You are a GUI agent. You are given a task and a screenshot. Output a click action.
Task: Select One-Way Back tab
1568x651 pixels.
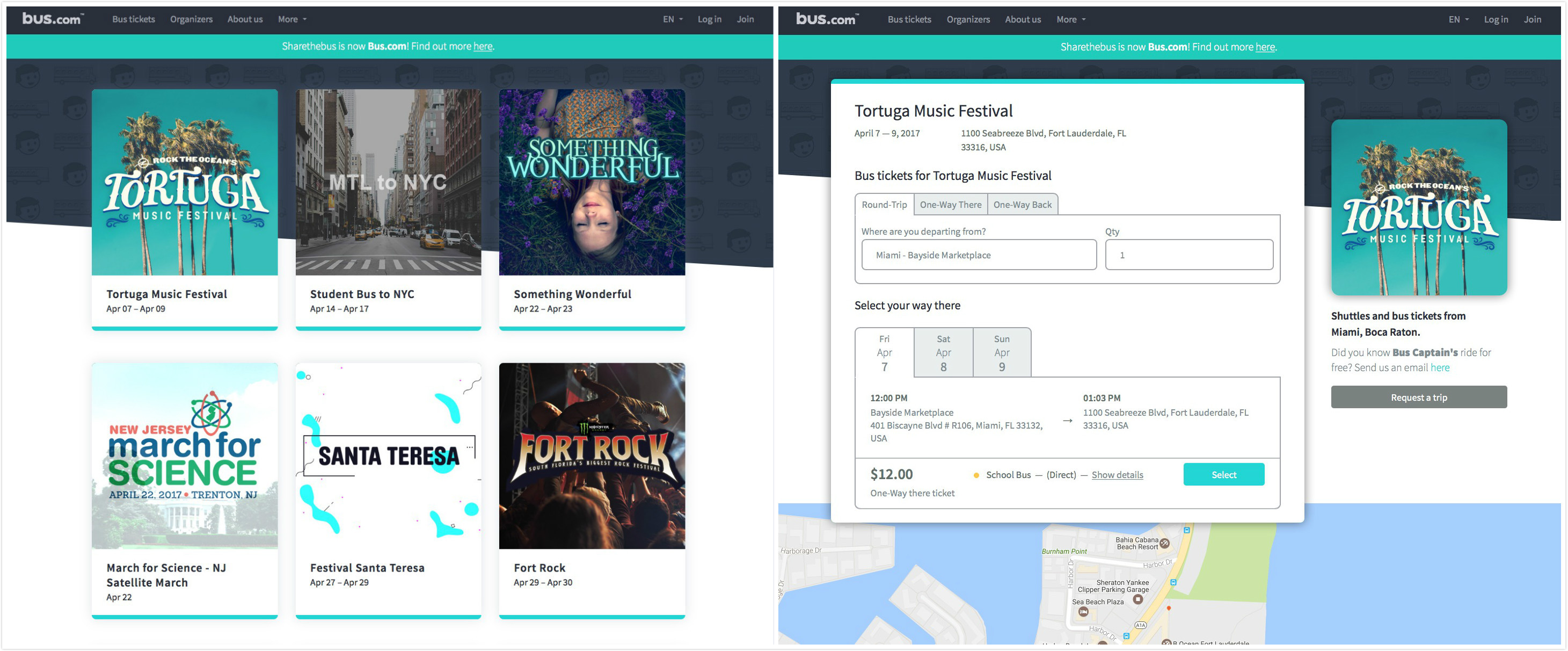[x=1022, y=205]
